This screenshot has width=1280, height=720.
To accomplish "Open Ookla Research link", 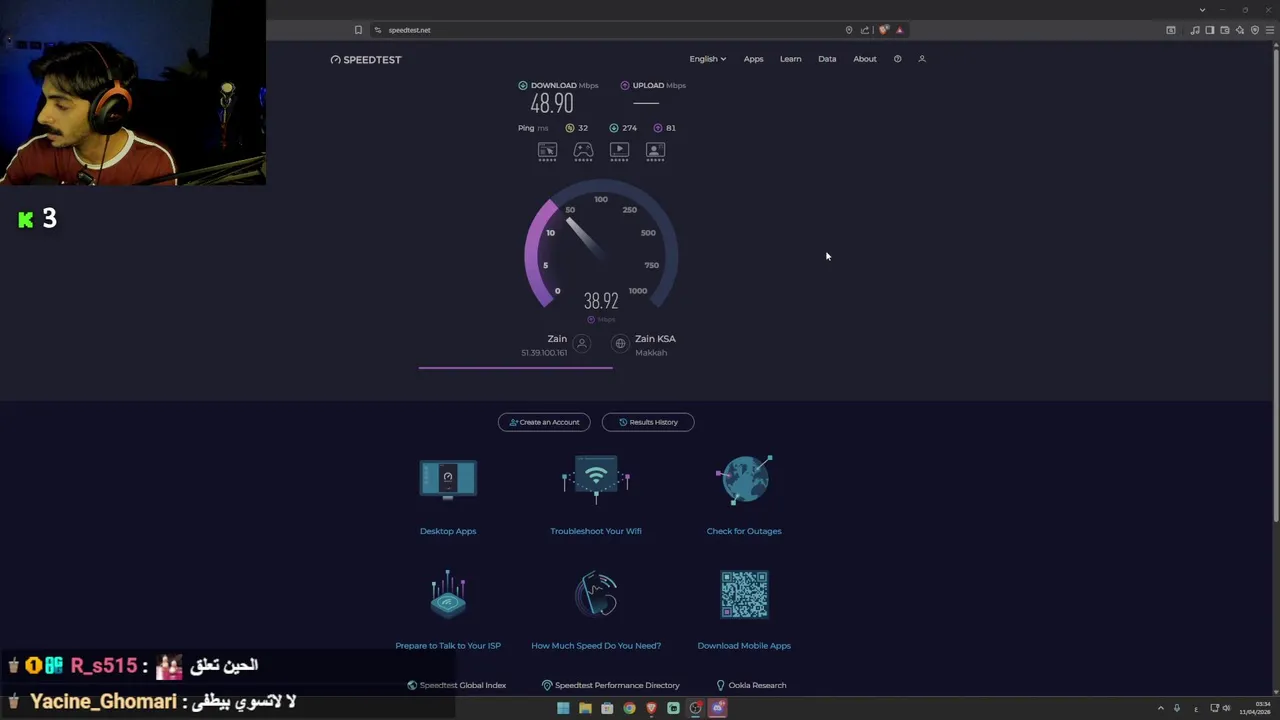I will [x=751, y=685].
